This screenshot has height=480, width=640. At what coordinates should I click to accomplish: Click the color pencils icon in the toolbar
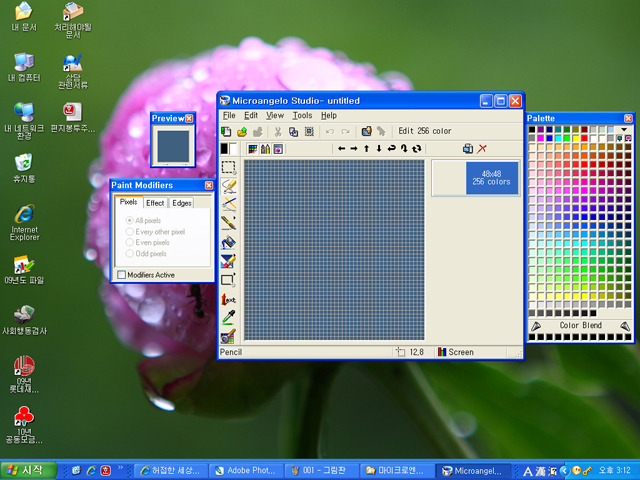[265, 149]
